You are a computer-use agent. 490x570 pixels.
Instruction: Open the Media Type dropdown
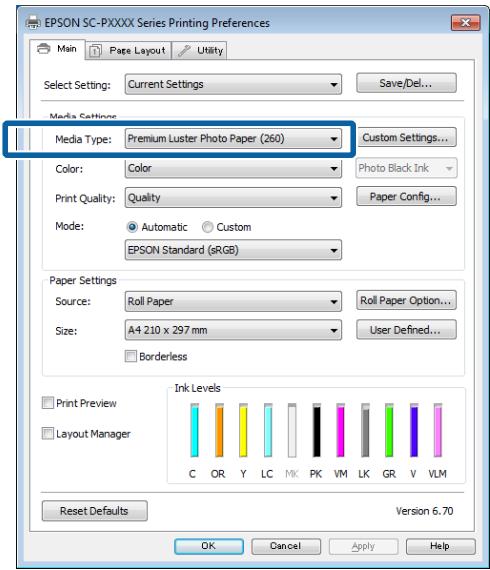(233, 139)
